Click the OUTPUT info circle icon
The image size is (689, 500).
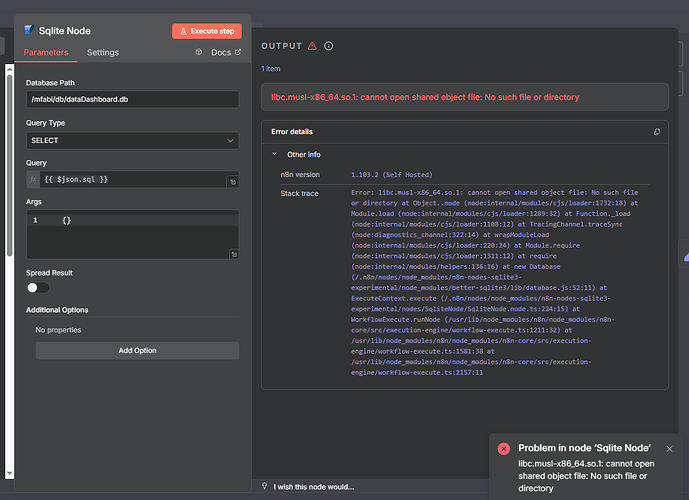pyautogui.click(x=328, y=46)
